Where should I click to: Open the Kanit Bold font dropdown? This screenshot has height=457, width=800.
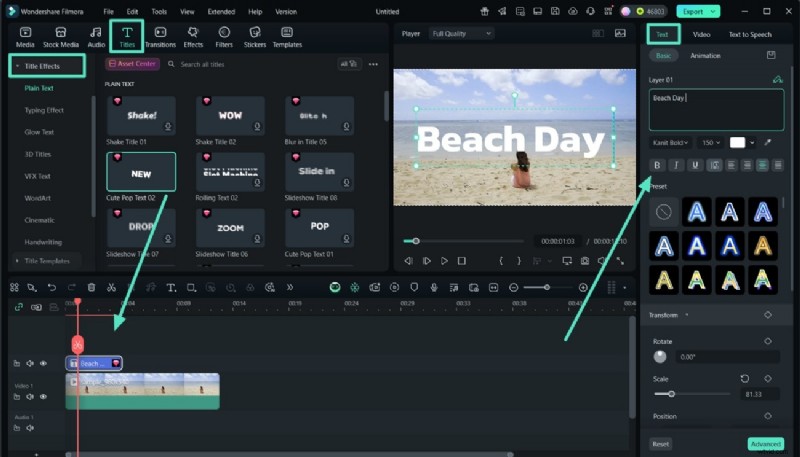coord(671,143)
